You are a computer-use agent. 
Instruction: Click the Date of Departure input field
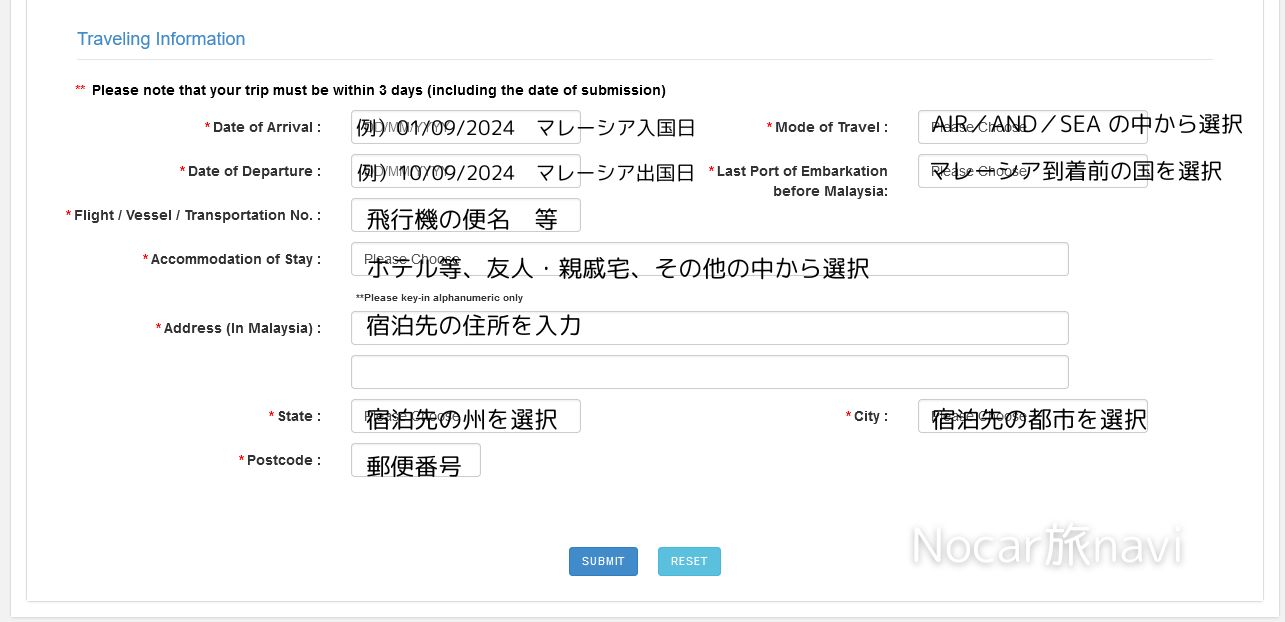click(x=465, y=171)
